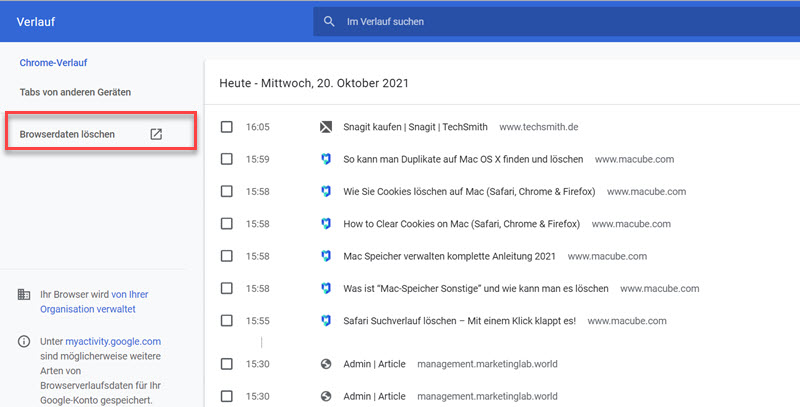Click the Verlauf page title
This screenshot has width=800, height=407.
(36, 22)
